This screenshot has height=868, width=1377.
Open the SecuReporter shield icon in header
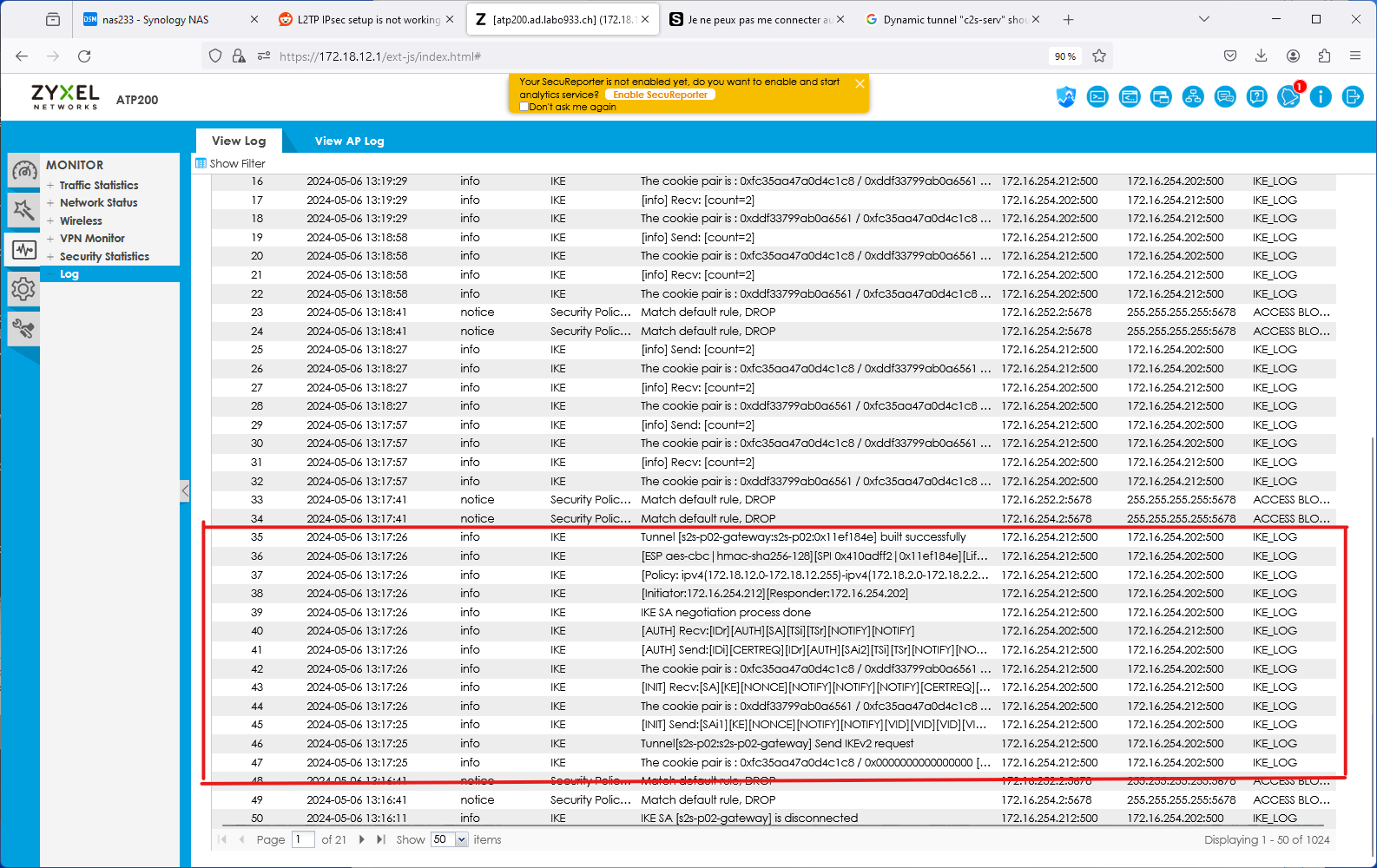coord(1066,97)
